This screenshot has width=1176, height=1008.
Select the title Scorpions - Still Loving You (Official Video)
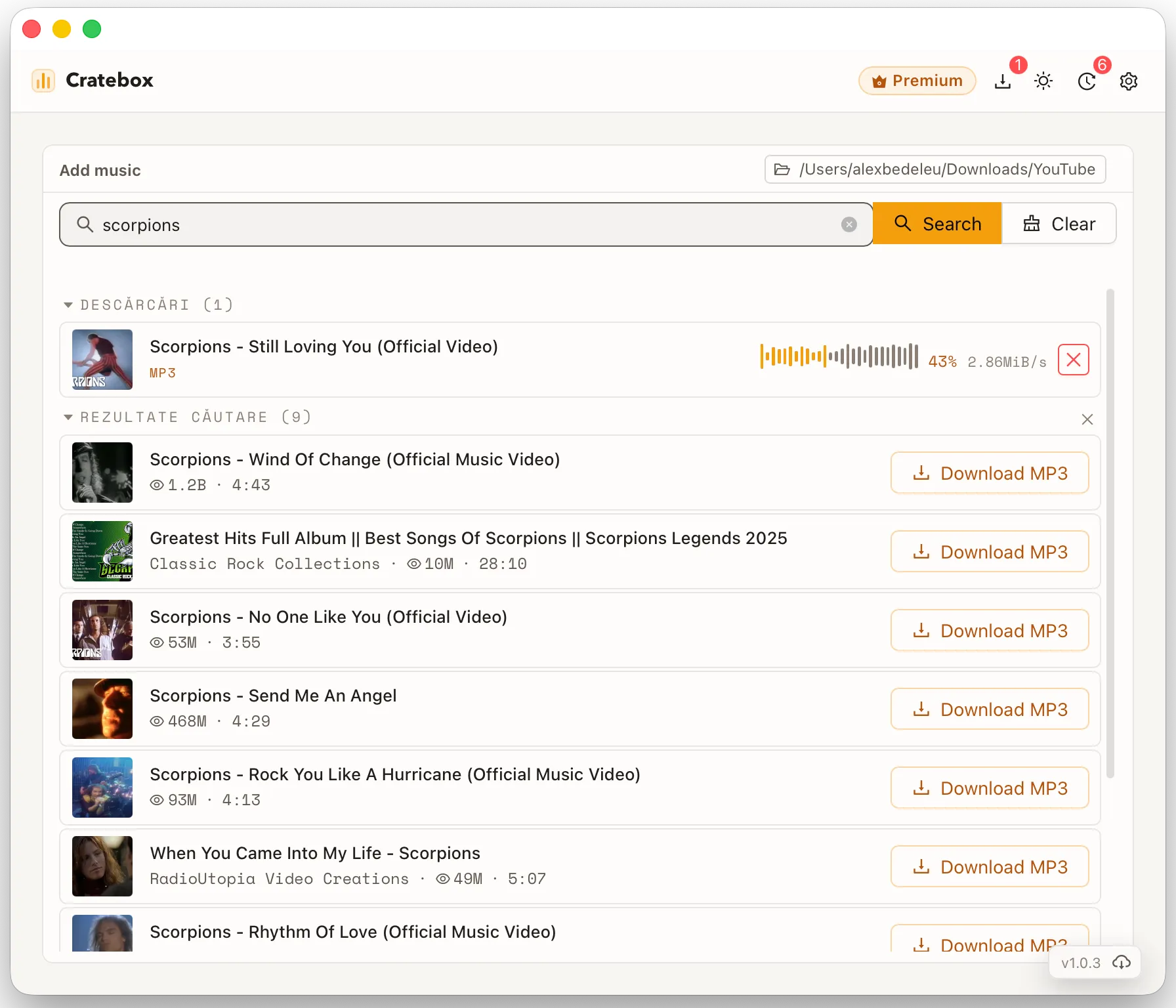[324, 346]
